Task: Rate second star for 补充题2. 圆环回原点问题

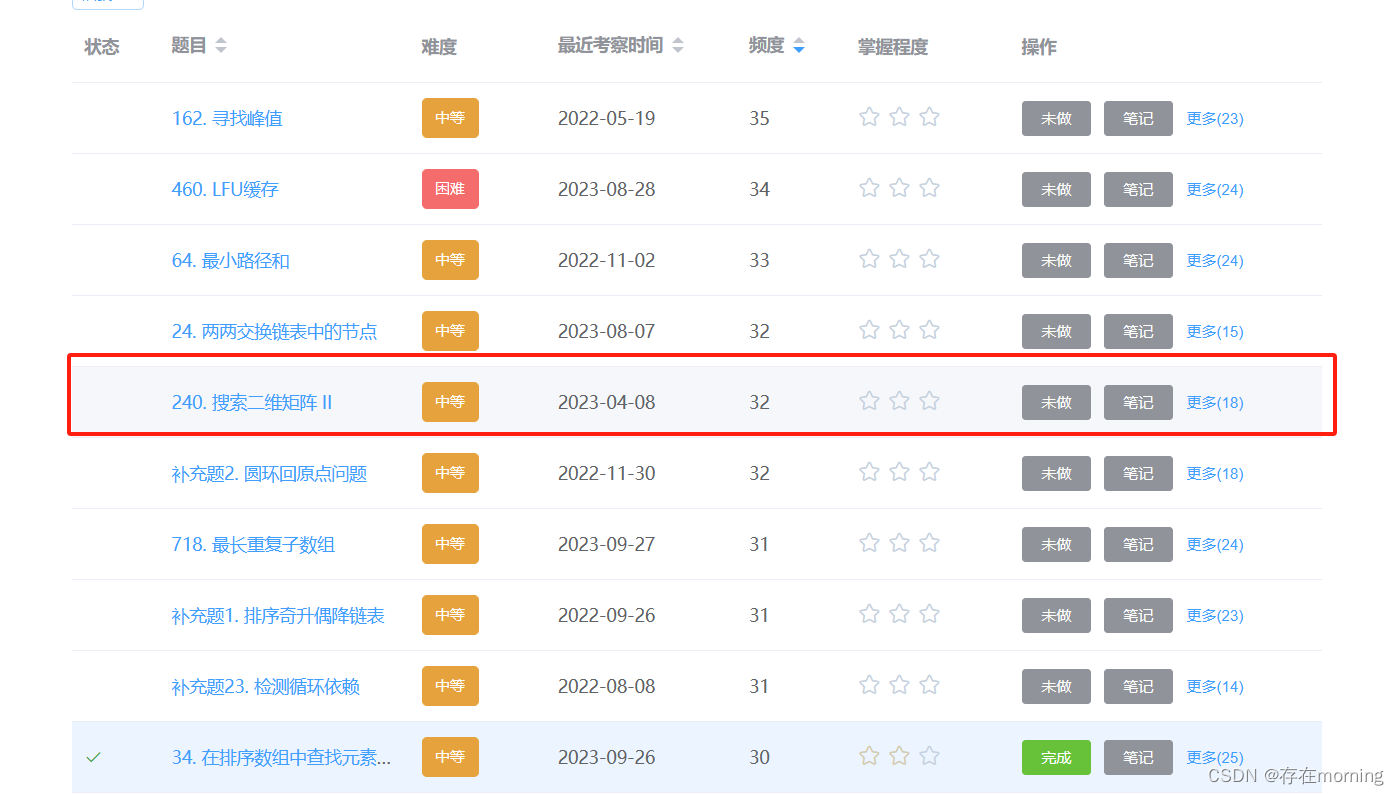Action: (x=899, y=472)
